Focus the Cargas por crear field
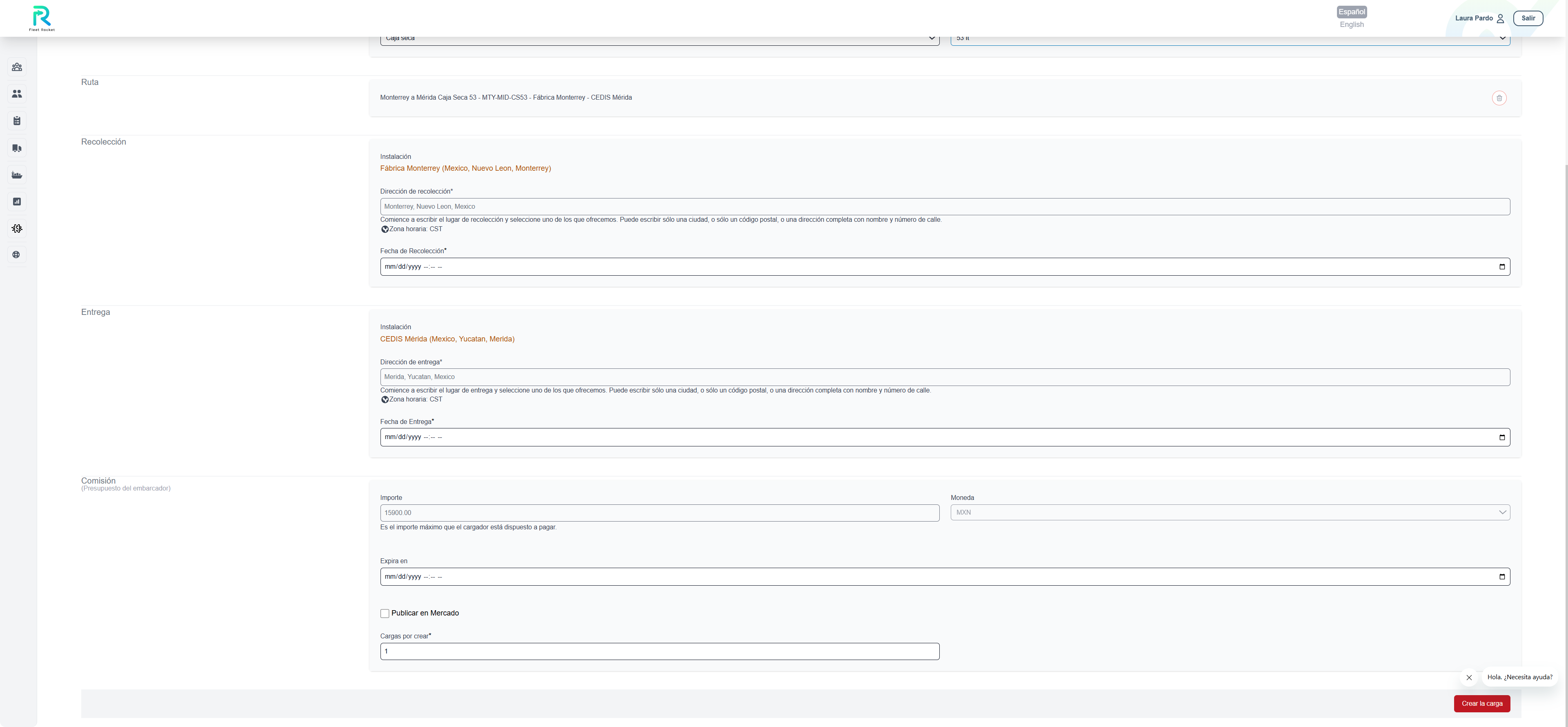 [660, 651]
